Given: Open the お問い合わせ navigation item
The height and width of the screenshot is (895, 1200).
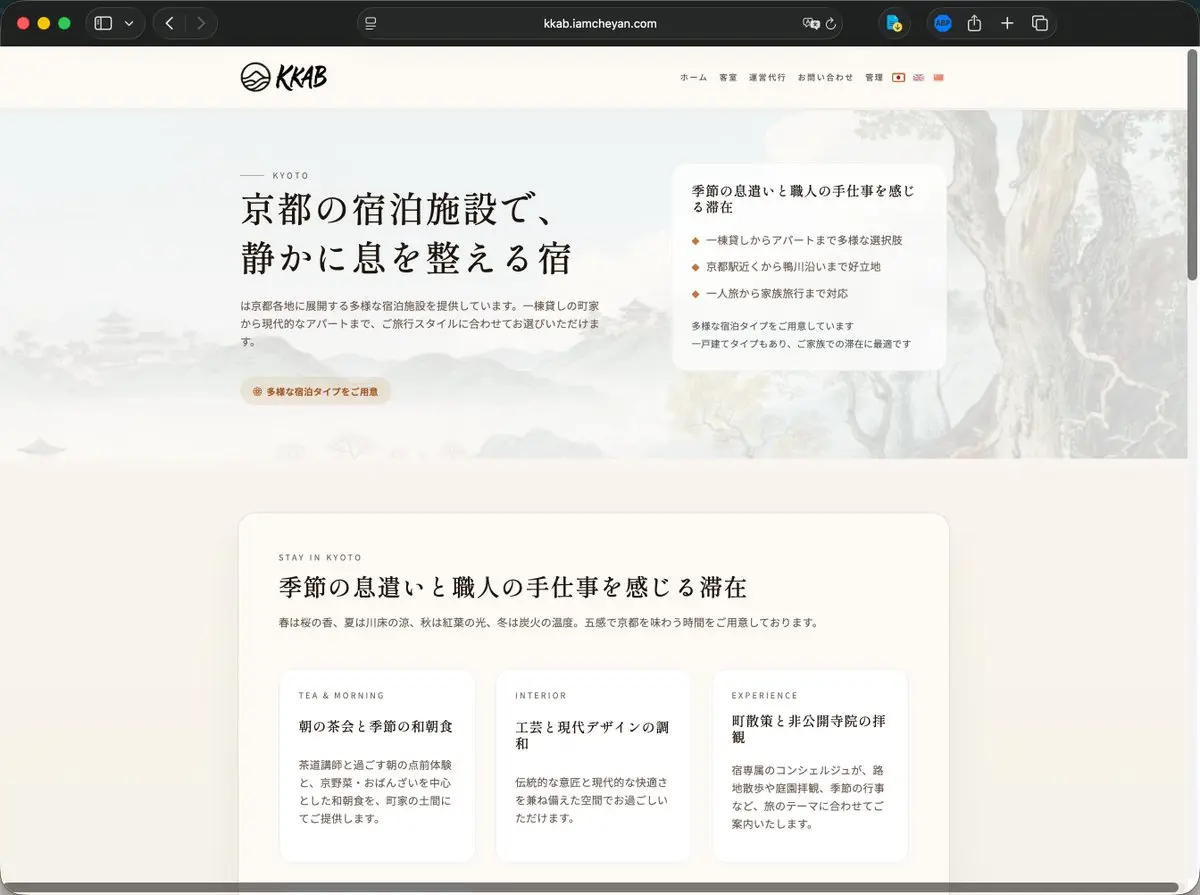Looking at the screenshot, I should click(x=825, y=77).
